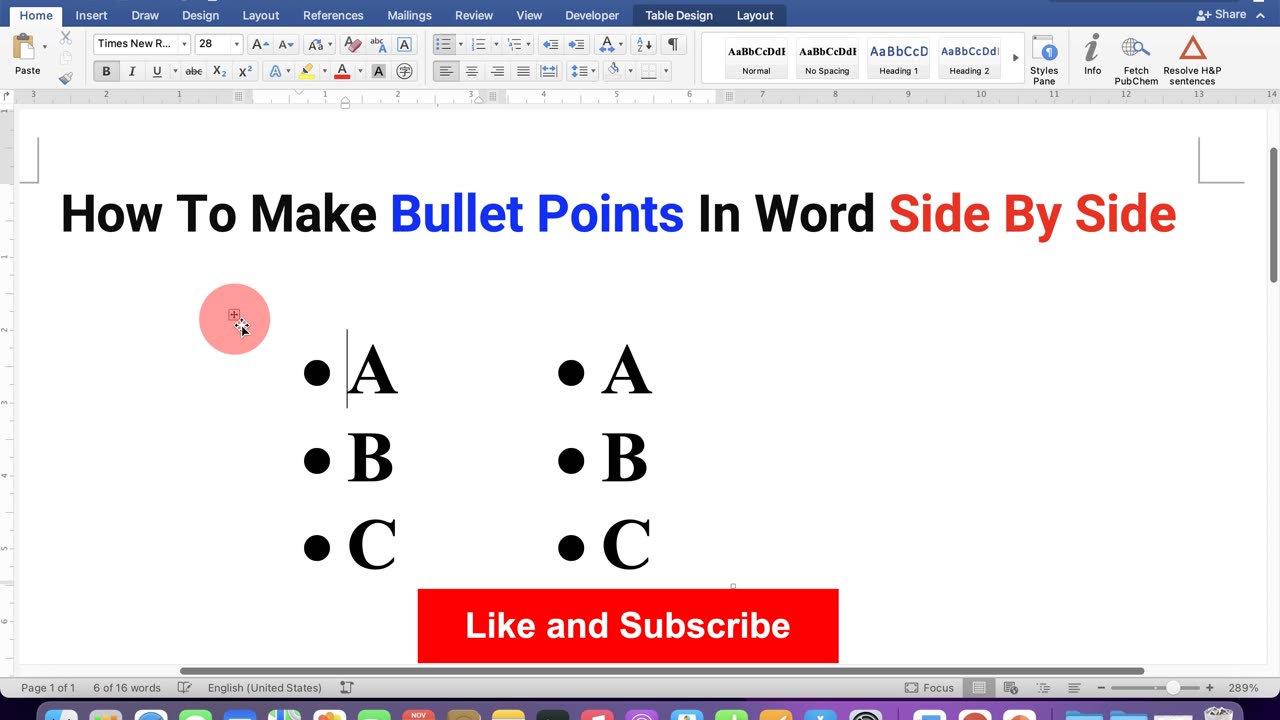Open the underline style dropdown arrow
This screenshot has height=720, width=1280.
[x=175, y=71]
